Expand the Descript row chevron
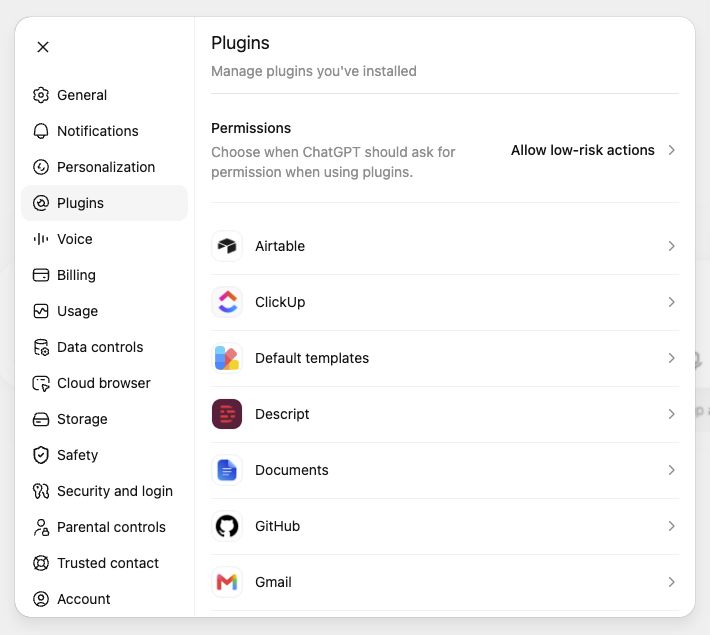This screenshot has height=635, width=710. (672, 414)
